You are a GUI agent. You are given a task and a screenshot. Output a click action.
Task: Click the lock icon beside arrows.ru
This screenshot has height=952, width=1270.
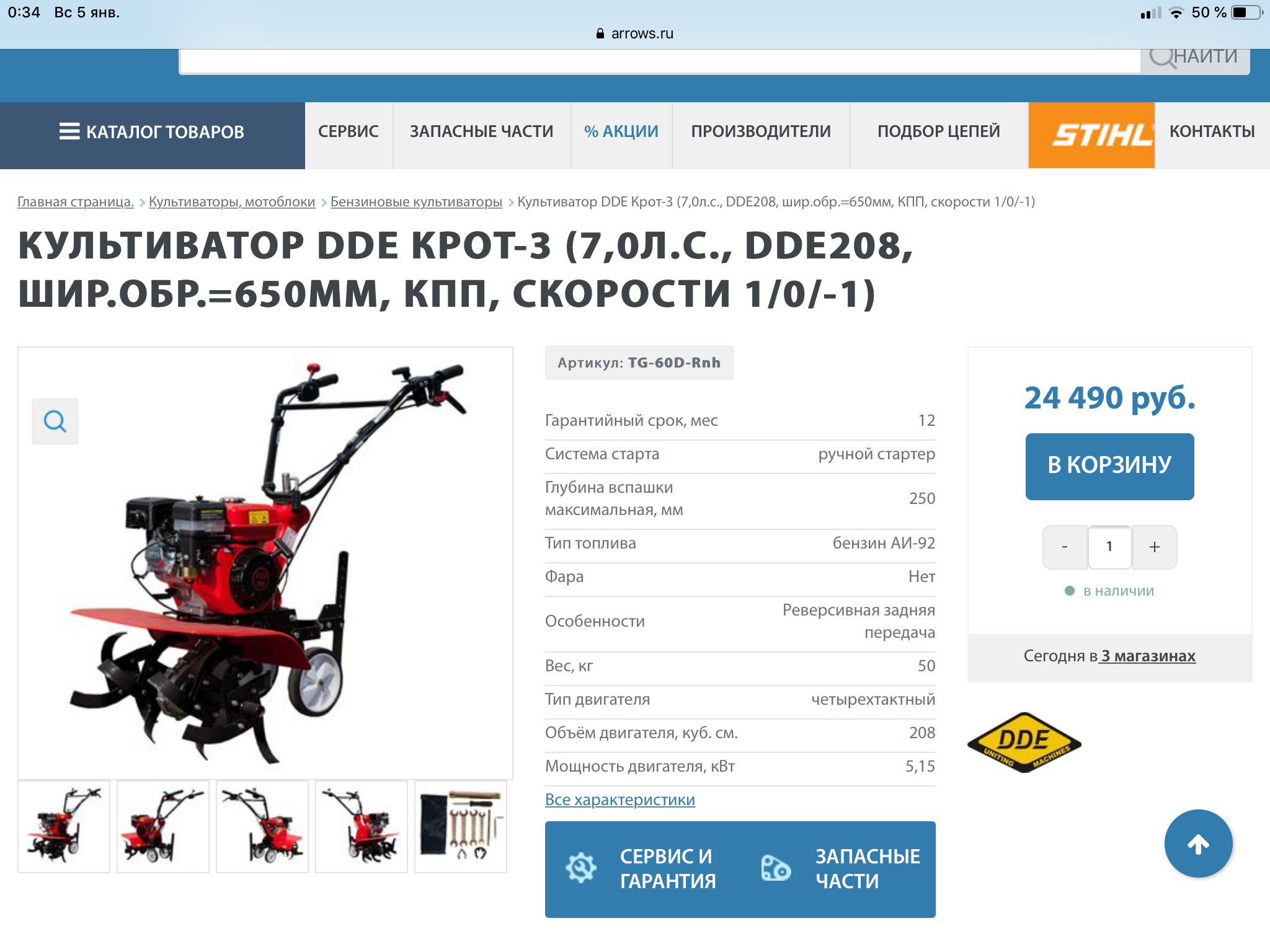600,33
